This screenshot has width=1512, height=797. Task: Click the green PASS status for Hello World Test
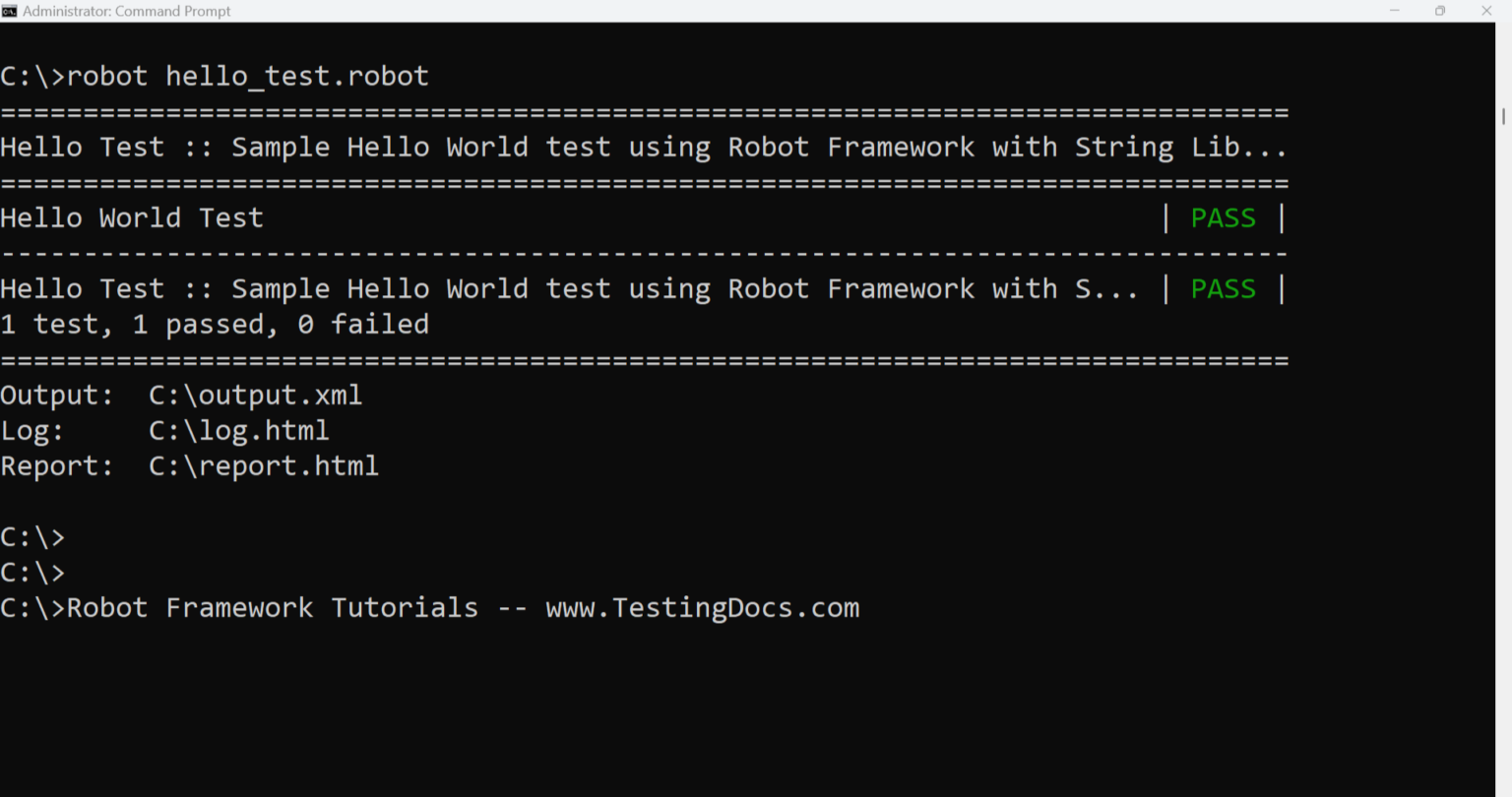[1223, 217]
